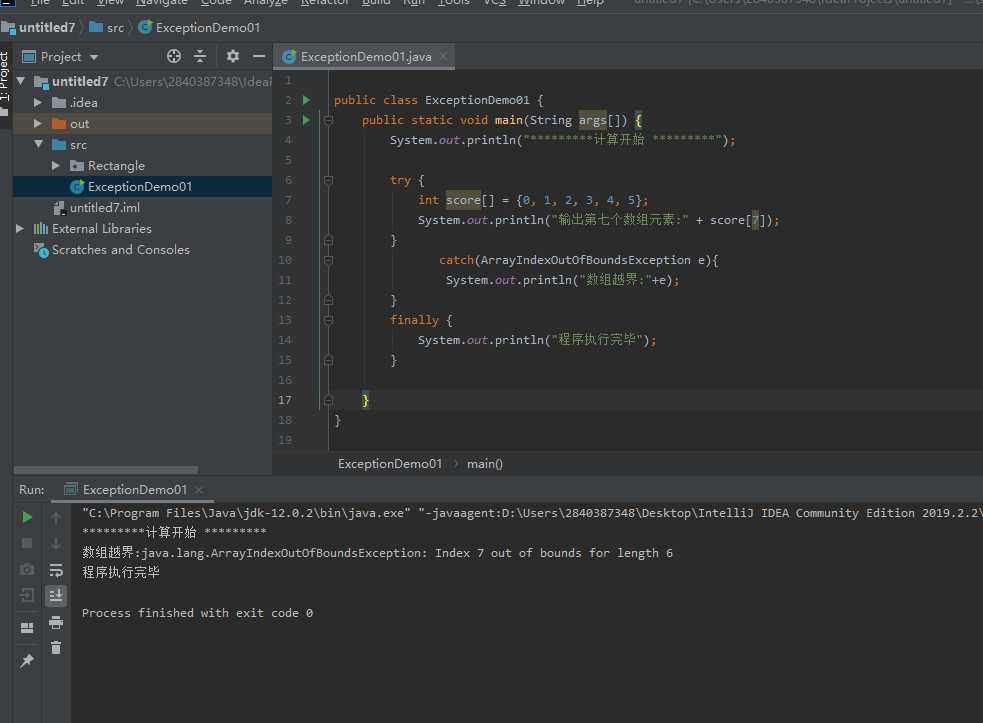
Task: Click line number 17 in gutter
Action: pos(285,400)
